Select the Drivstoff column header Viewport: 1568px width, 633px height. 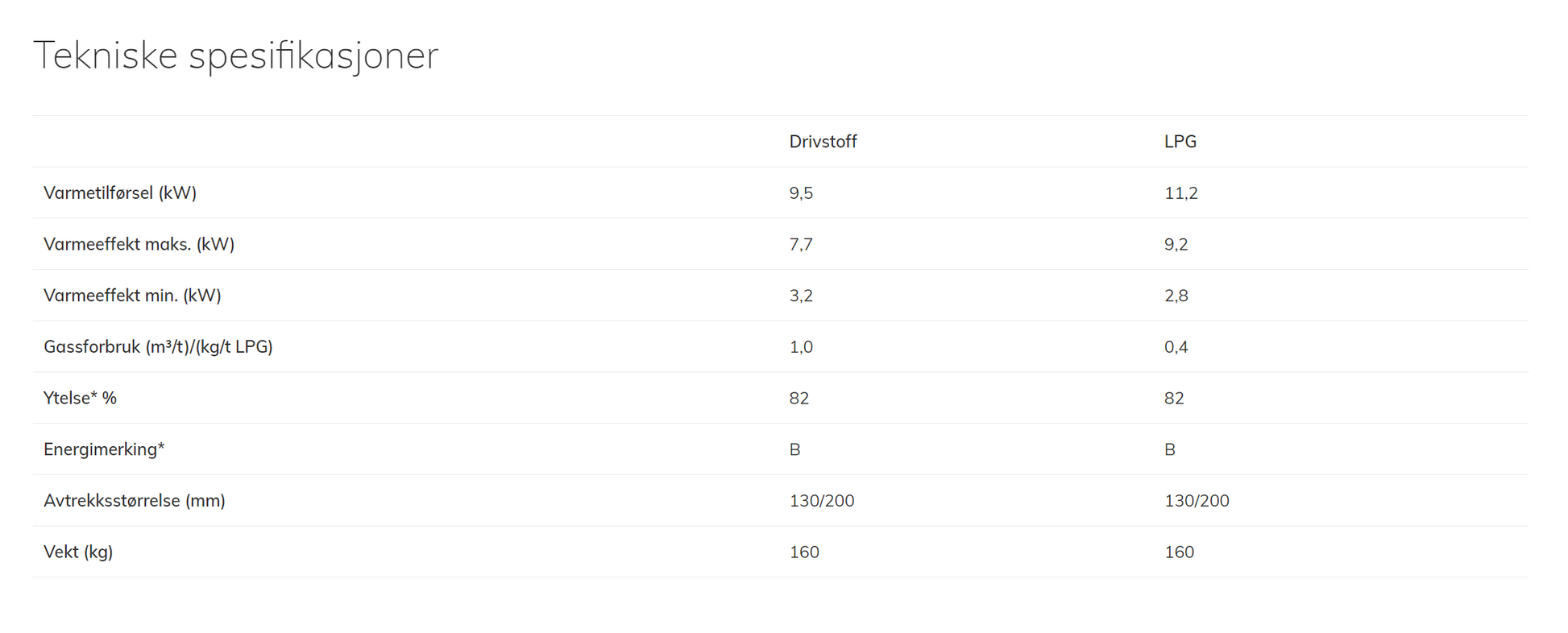pos(823,142)
